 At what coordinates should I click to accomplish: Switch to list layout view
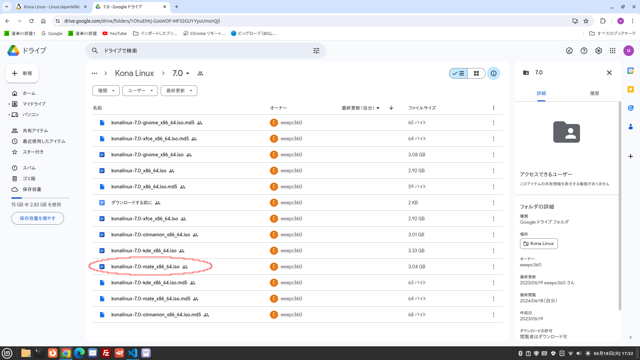pyautogui.click(x=458, y=73)
